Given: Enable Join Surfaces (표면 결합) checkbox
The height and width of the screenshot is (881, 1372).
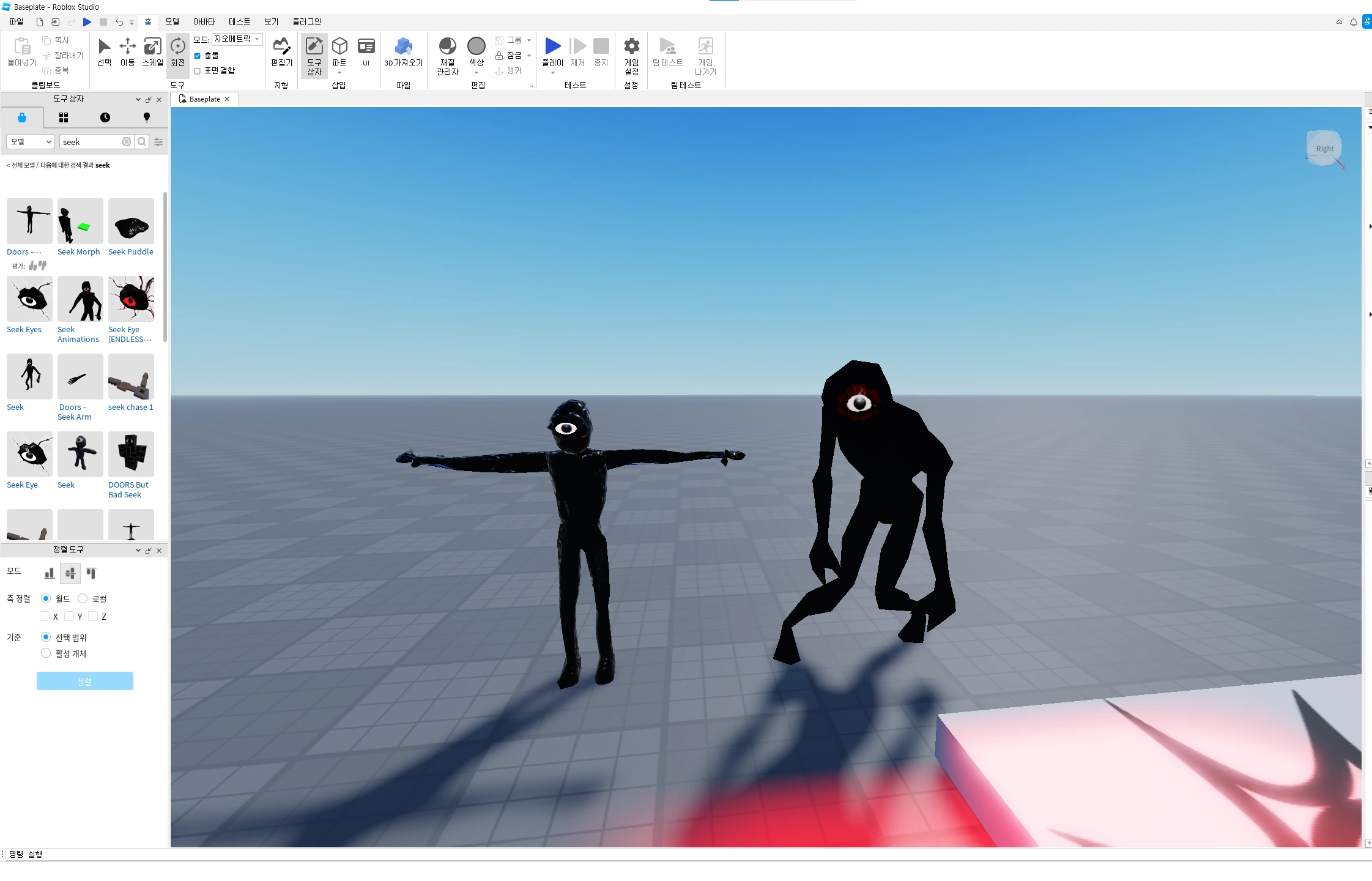Looking at the screenshot, I should click(198, 71).
